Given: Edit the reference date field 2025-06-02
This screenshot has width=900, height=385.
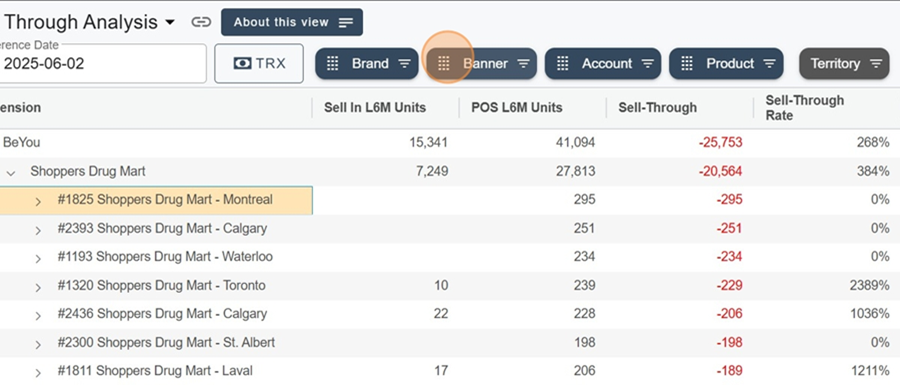Looking at the screenshot, I should point(102,64).
